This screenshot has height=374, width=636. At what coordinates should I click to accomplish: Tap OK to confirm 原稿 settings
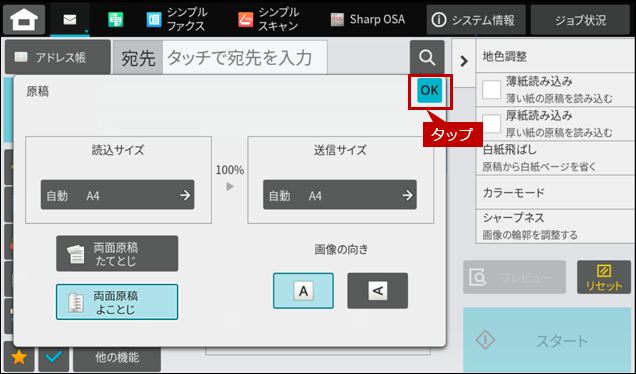pos(430,90)
